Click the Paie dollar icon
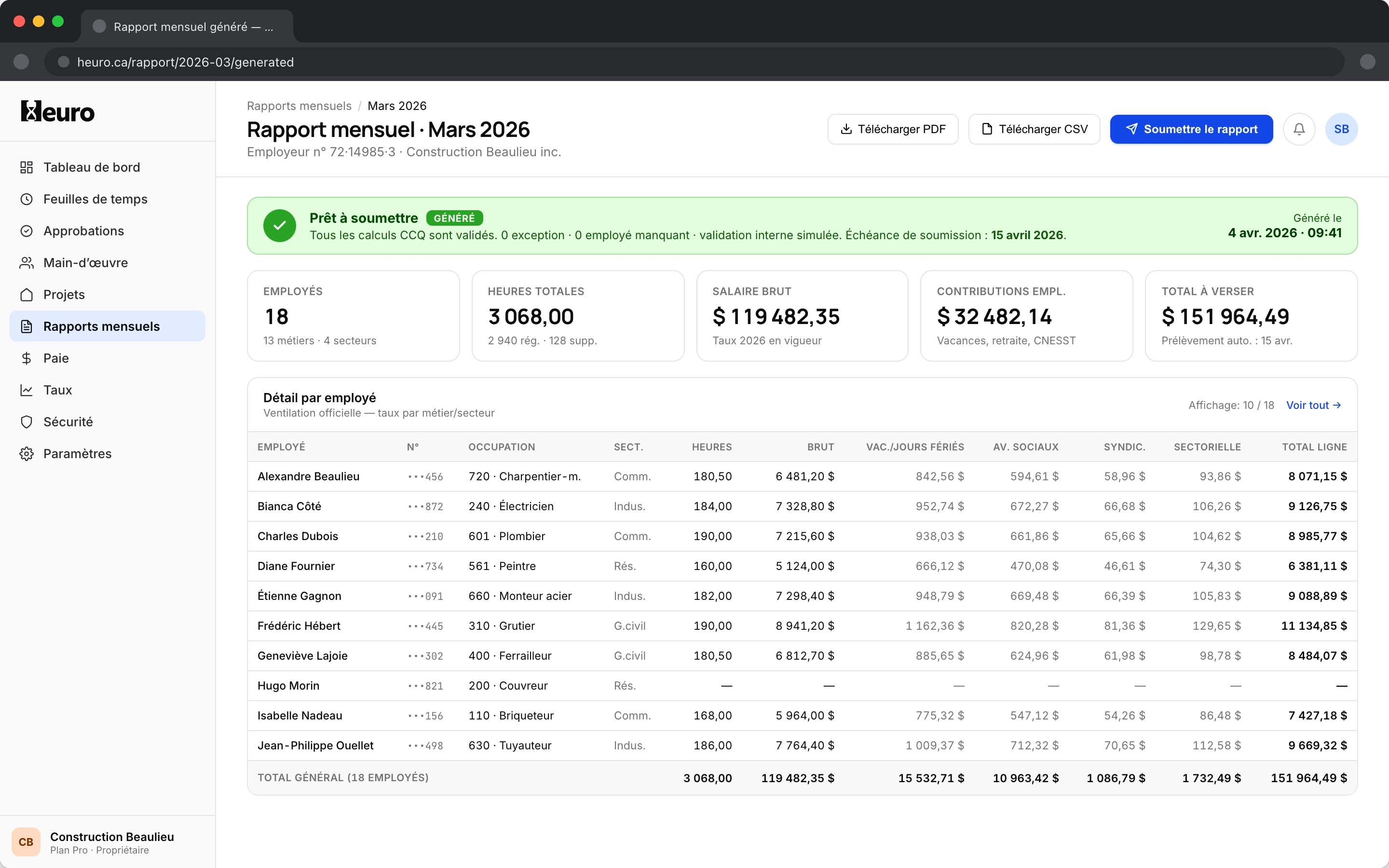Screen dimensions: 1389x868 click(27, 358)
